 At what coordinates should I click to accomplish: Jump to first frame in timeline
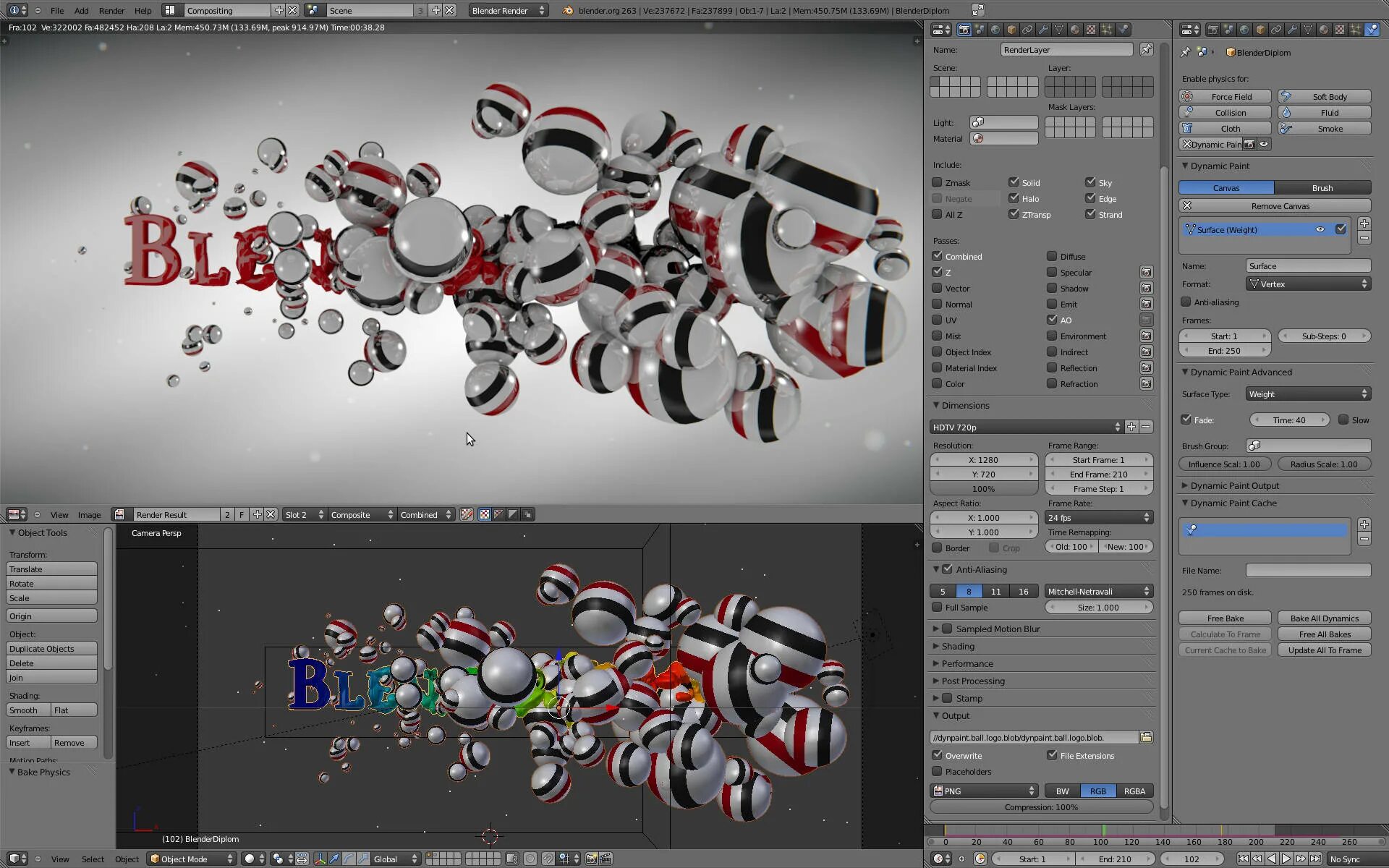1243,859
